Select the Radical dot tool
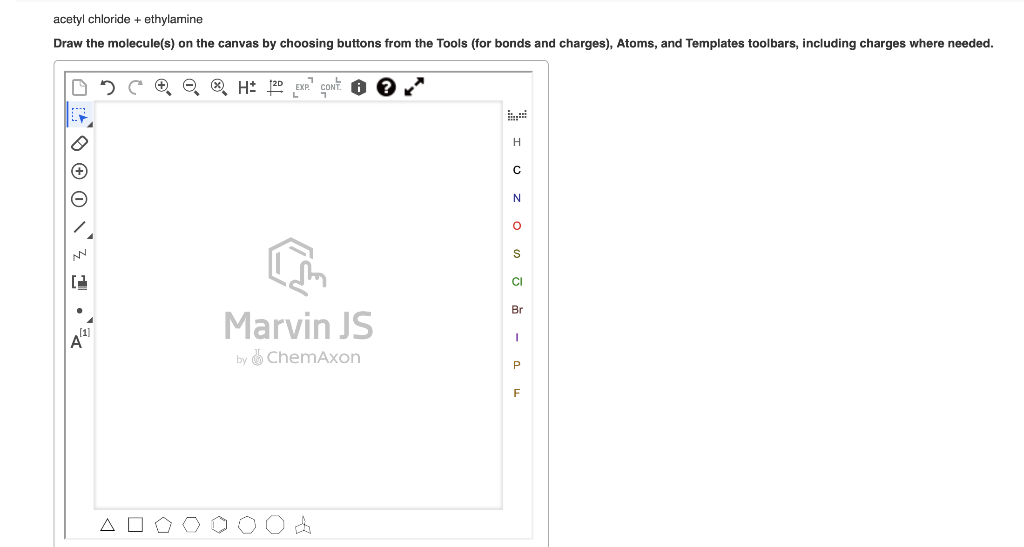 coord(80,311)
